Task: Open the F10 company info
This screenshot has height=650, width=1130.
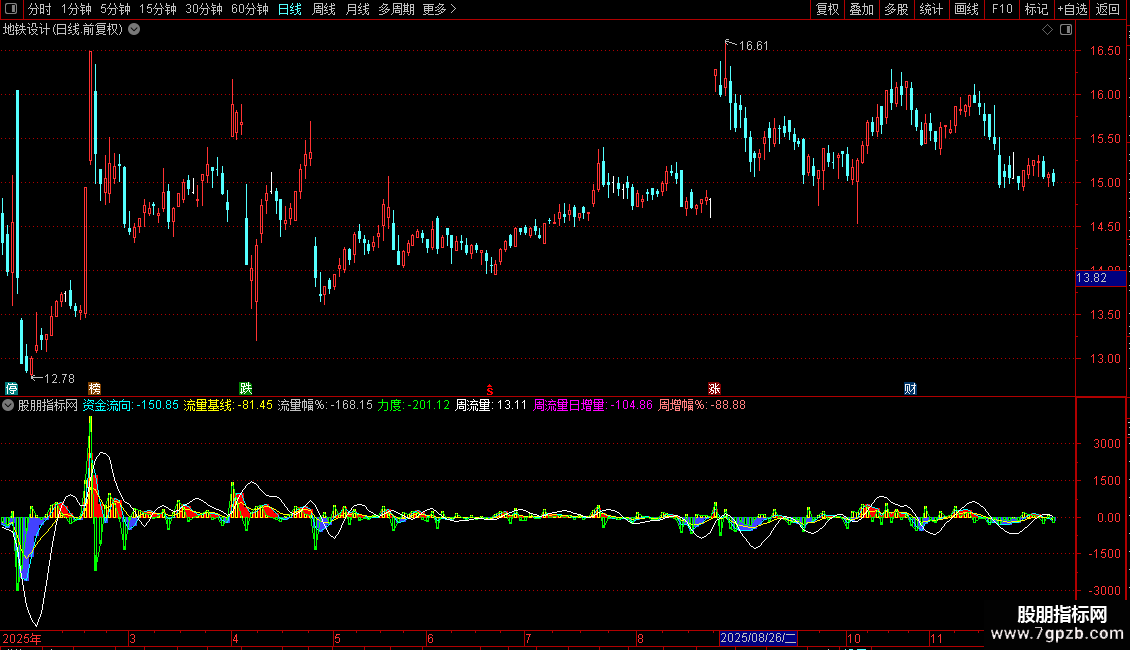Action: coord(1002,9)
